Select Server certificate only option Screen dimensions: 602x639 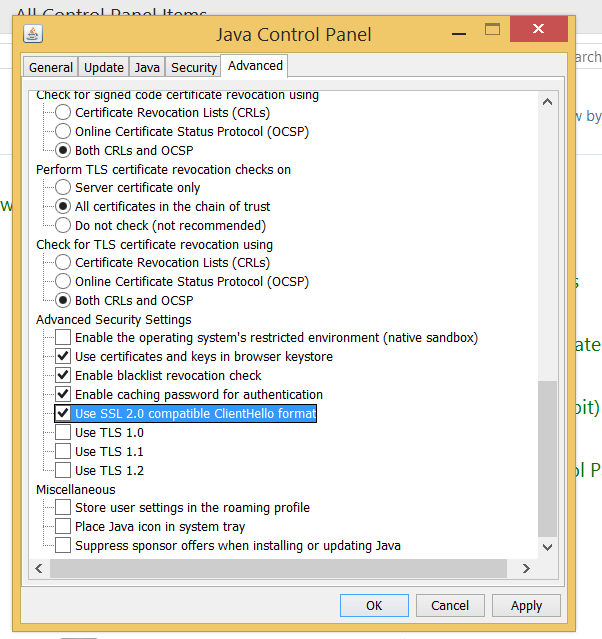pos(63,187)
